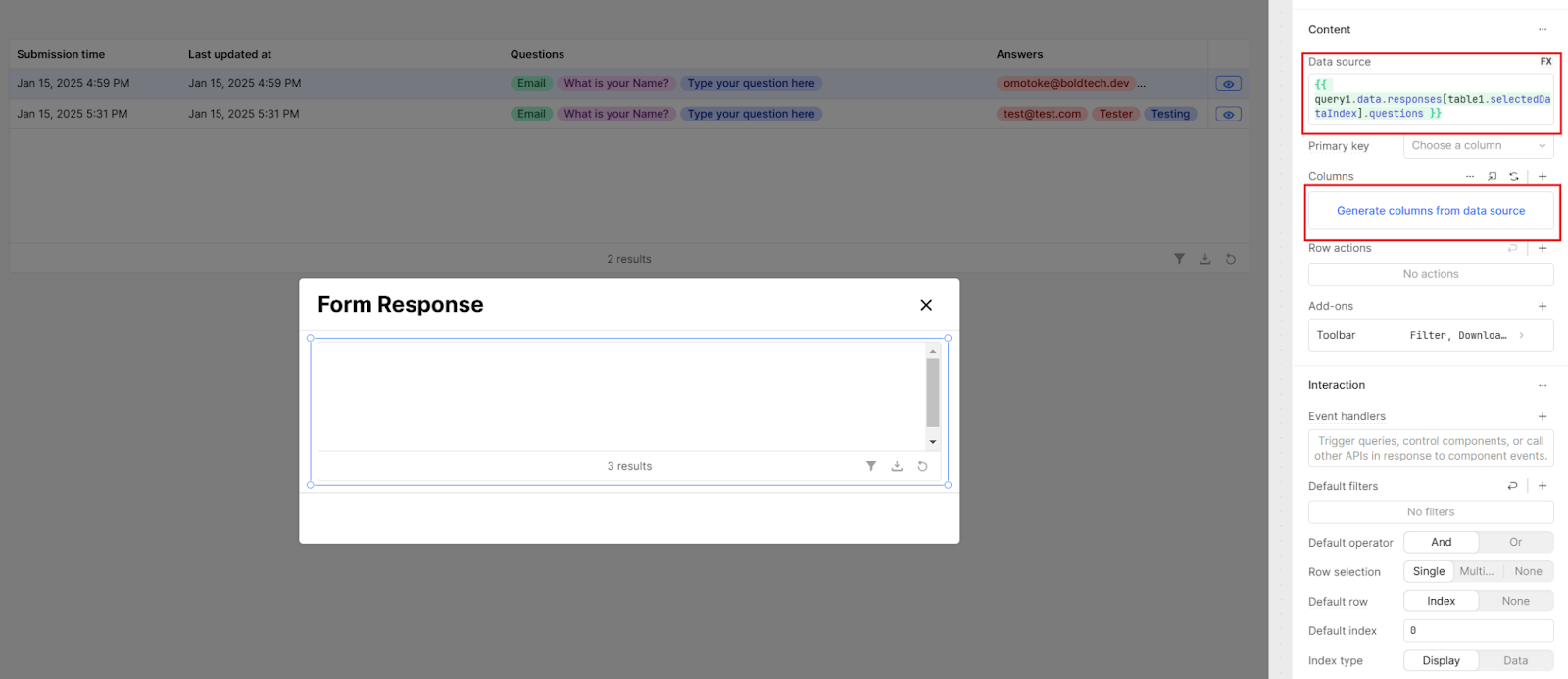Image resolution: width=1568 pixels, height=679 pixels.
Task: Set Default operator to And
Action: click(x=1441, y=543)
